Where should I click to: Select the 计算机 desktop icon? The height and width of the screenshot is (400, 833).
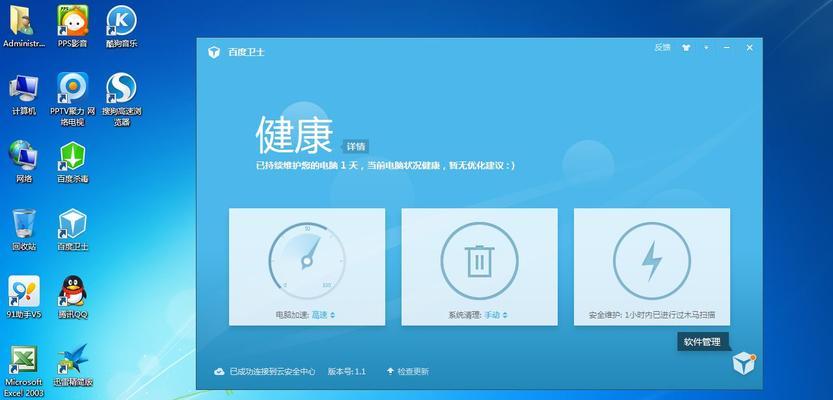point(23,95)
